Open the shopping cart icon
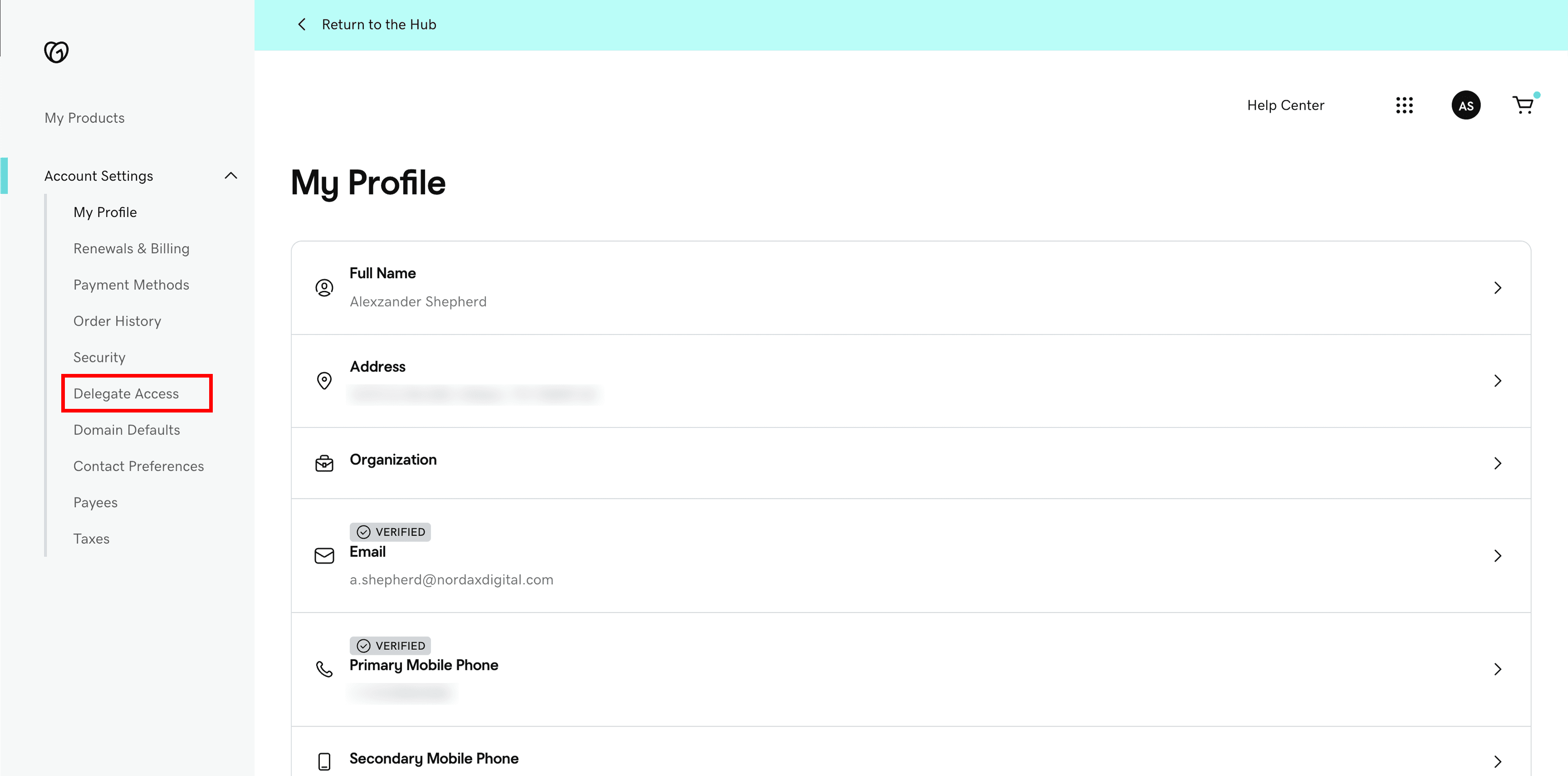 click(x=1523, y=105)
